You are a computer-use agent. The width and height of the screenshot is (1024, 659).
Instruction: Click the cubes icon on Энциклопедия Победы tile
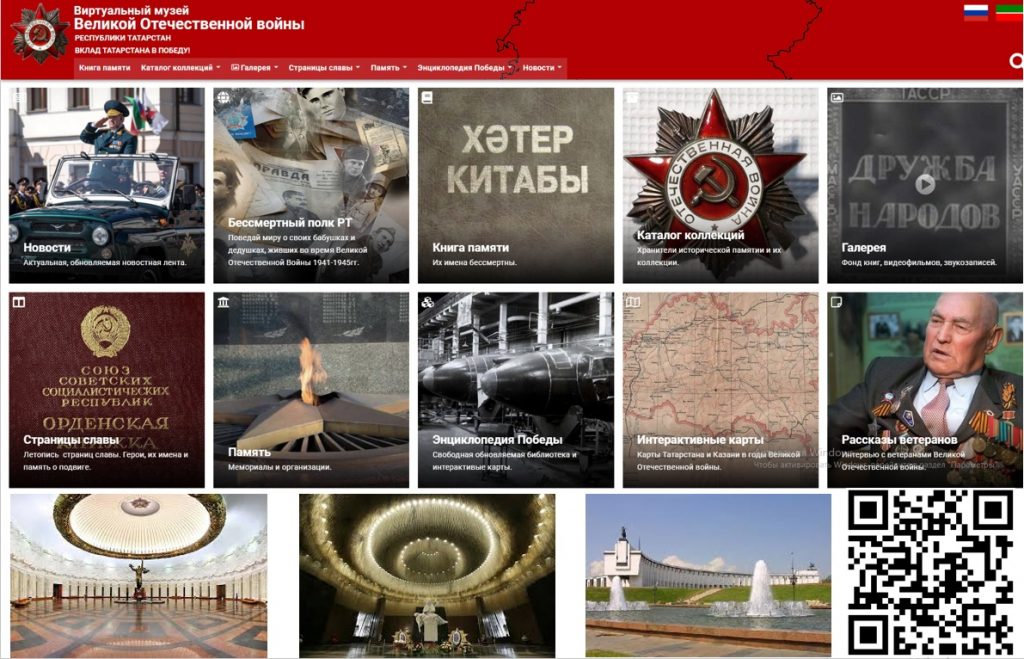pyautogui.click(x=428, y=302)
